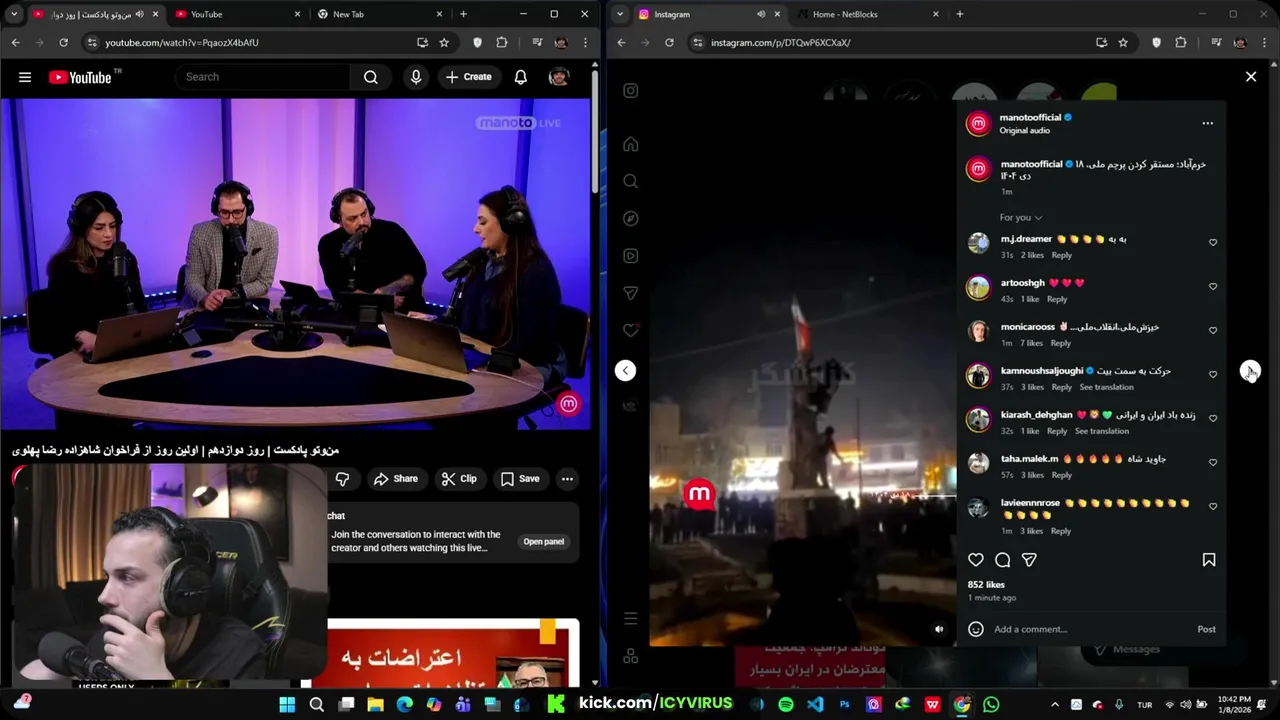Close the Instagram post overlay

click(1251, 76)
